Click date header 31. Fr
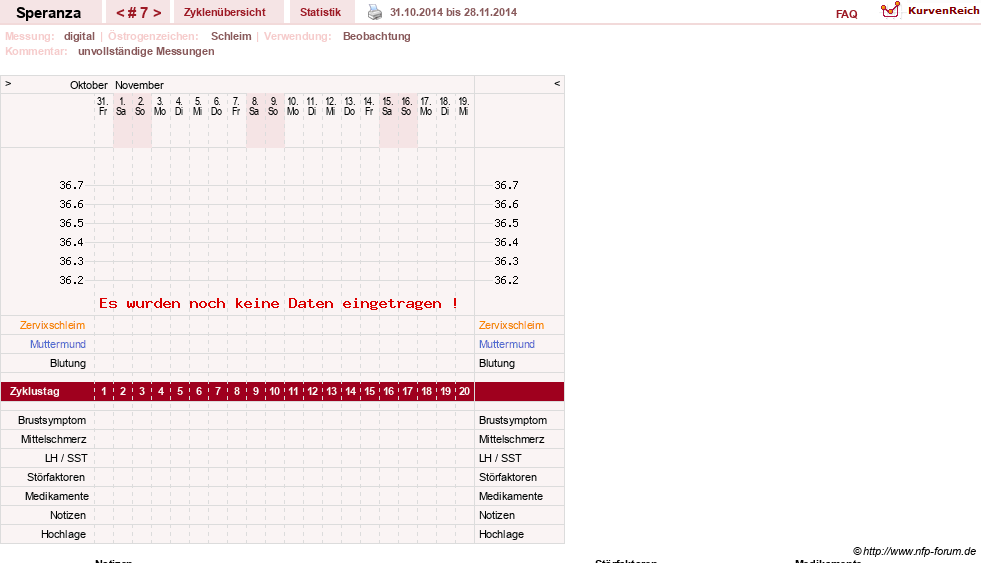This screenshot has height=563, width=981. 103,106
